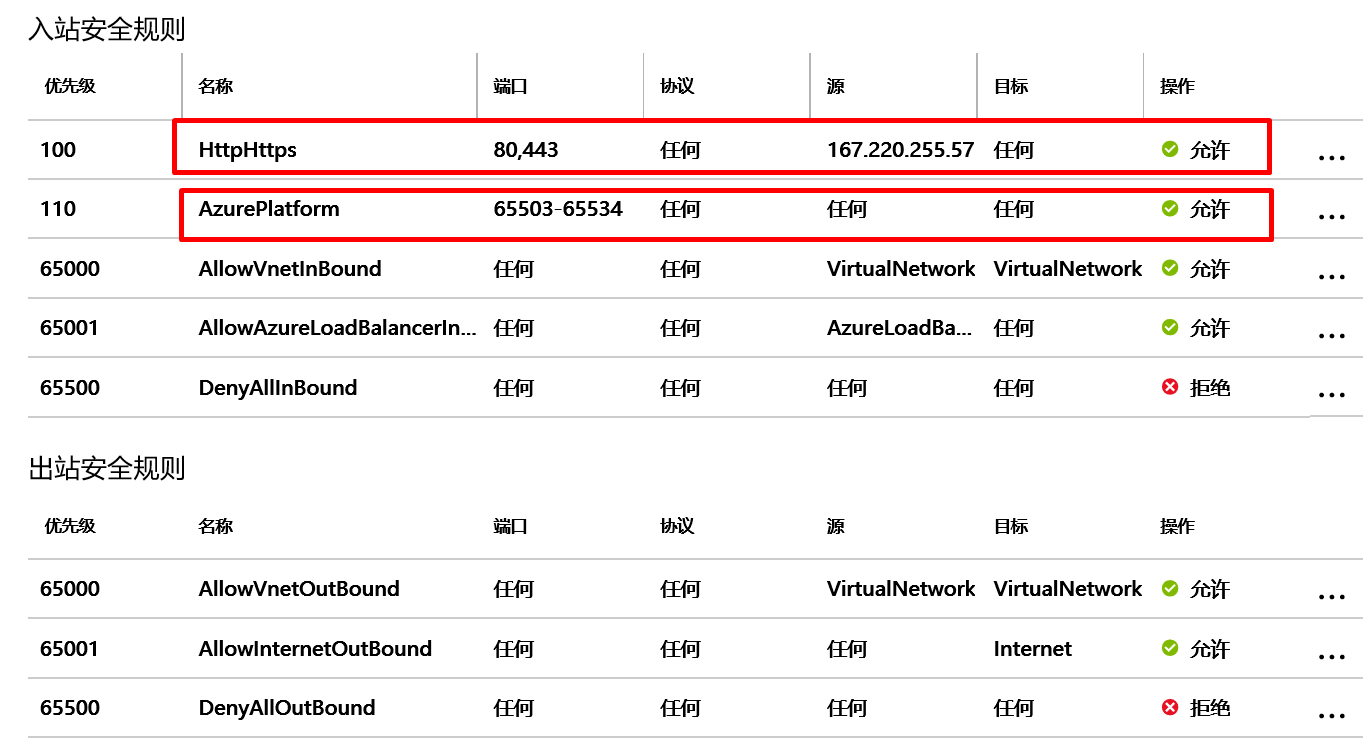Screen dimensions: 1371x746
Task: Open the AllowAzureLoadBalancerIn... rule name
Action: pos(337,328)
